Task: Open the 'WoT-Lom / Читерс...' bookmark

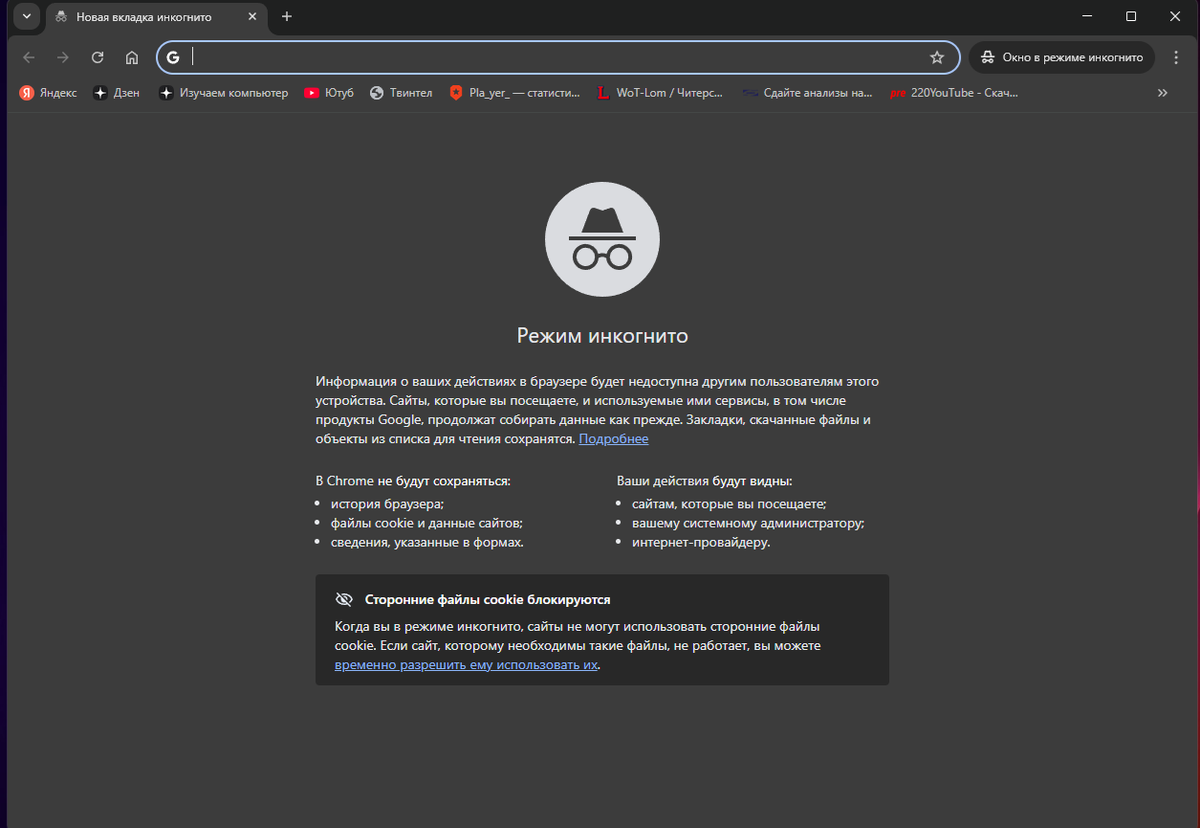Action: point(661,93)
